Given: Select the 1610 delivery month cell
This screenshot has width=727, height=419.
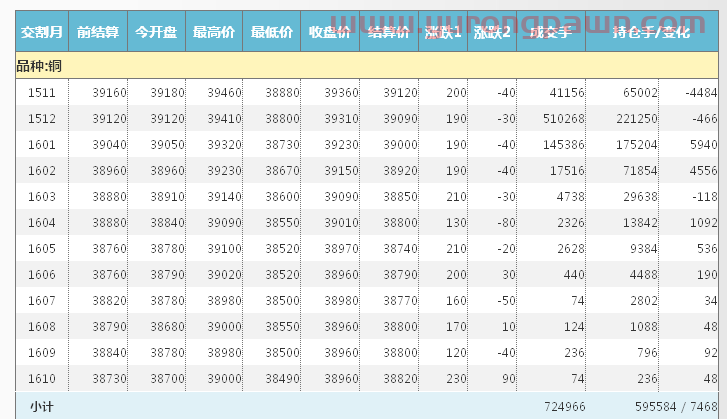Looking at the screenshot, I should point(42,378).
